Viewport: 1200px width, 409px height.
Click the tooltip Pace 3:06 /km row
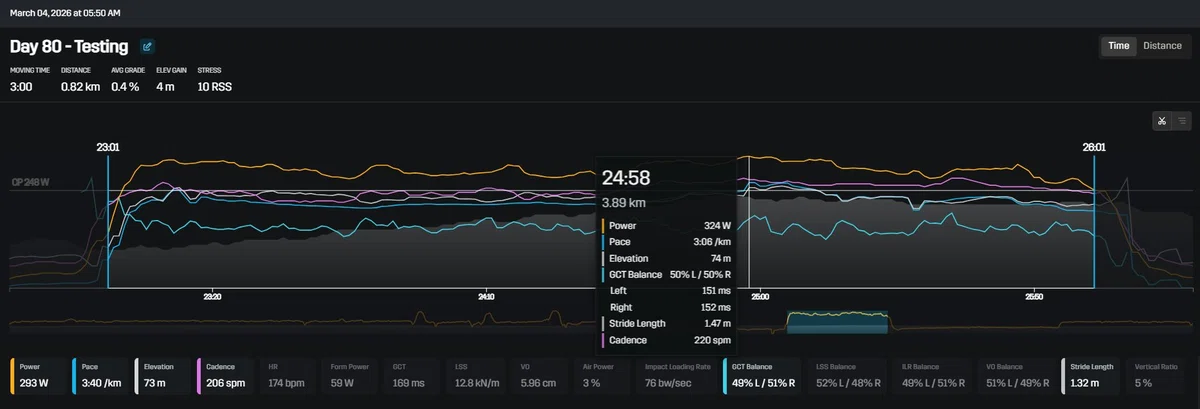[x=666, y=241]
